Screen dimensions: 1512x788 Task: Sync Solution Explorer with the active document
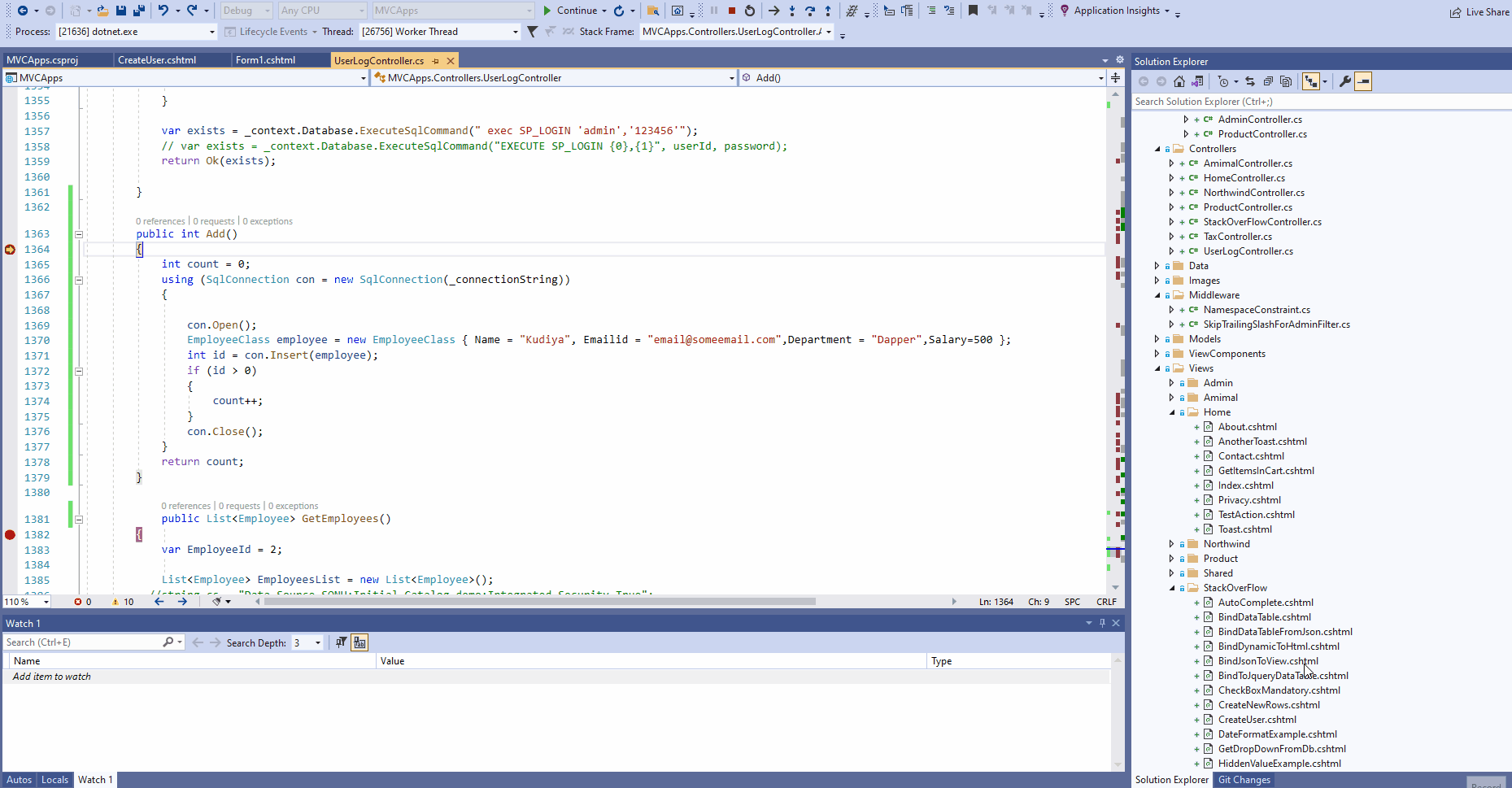click(x=1250, y=81)
